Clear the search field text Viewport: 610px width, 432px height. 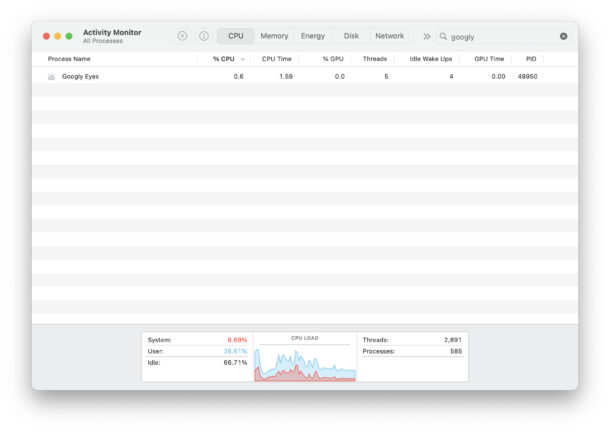click(563, 36)
